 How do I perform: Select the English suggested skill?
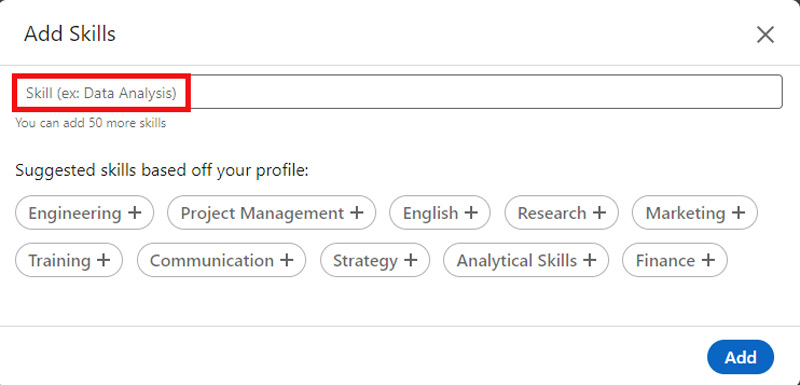440,213
